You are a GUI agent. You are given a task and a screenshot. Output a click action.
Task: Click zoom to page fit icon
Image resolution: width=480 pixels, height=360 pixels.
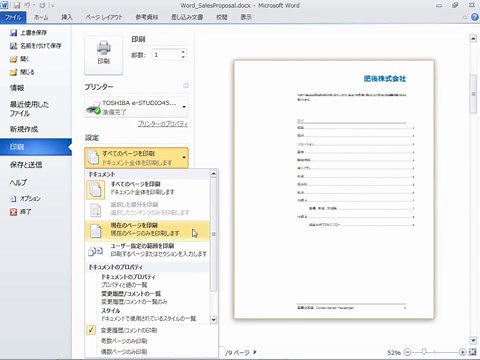(472, 352)
